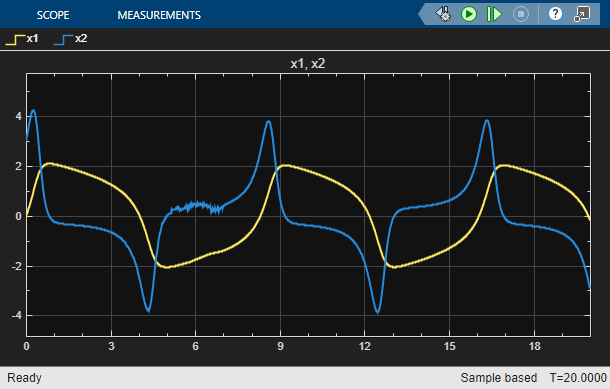Click the noisy segment of the x2 curve
610x389 pixels.
click(197, 207)
